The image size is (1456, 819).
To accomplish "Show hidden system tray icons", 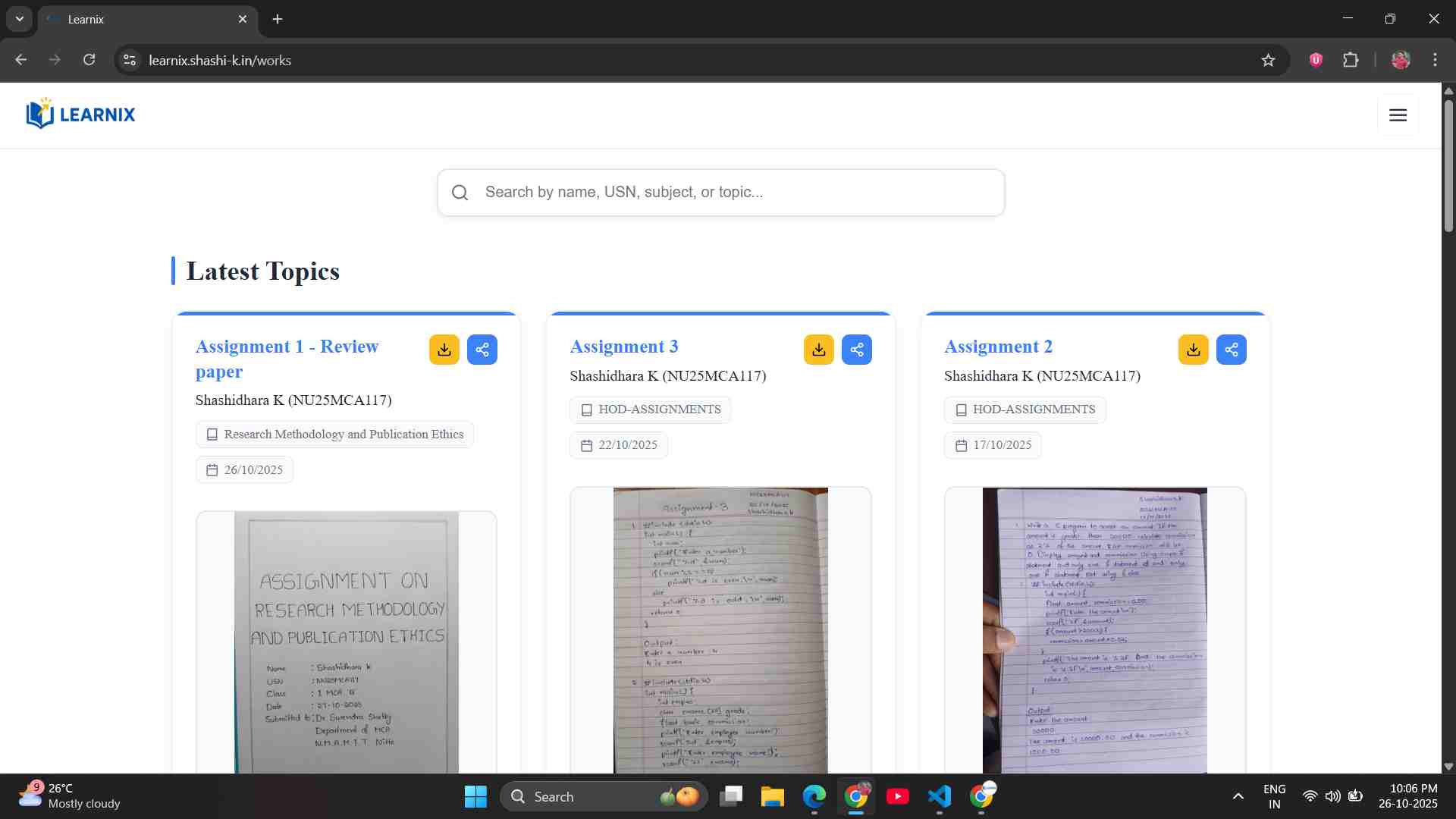I will tap(1238, 796).
